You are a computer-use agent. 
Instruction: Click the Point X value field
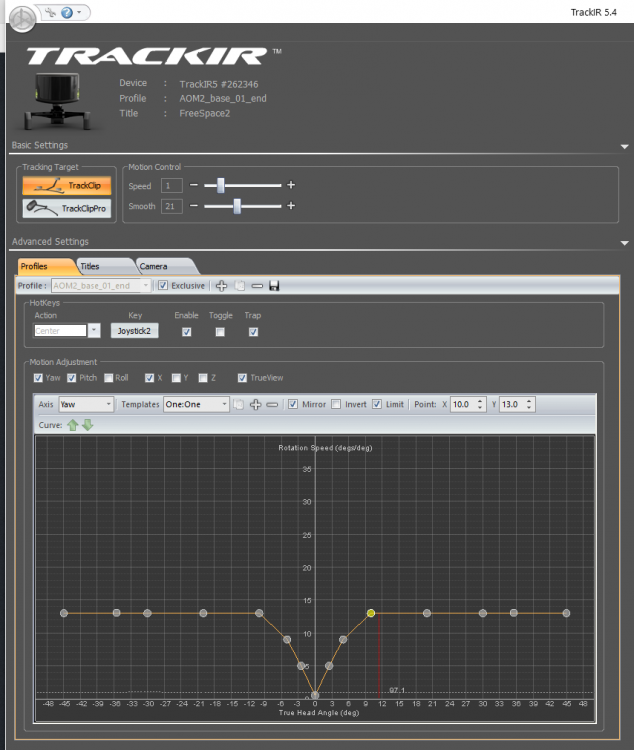[x=463, y=404]
